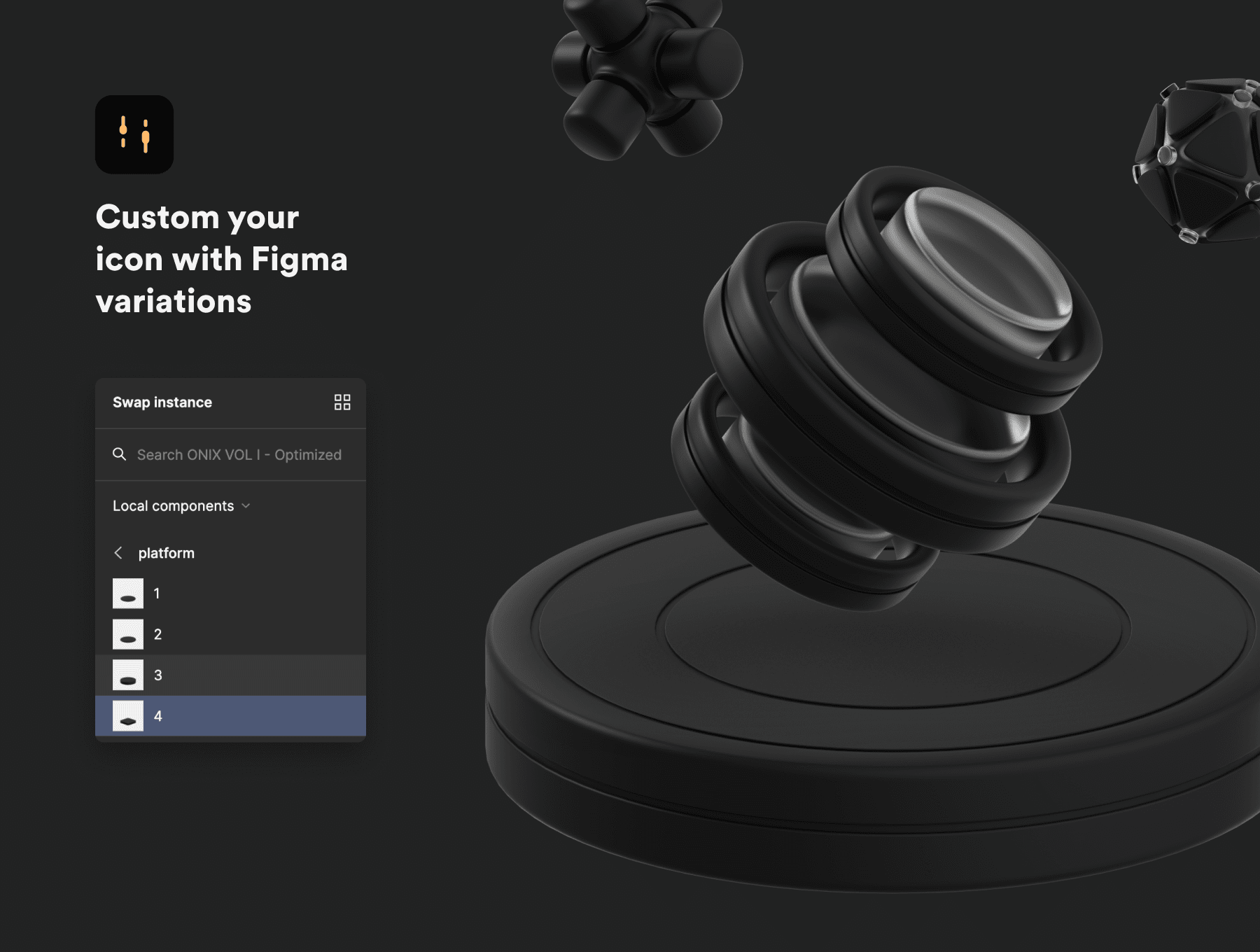
Task: Click the orange sliders app icon
Action: [134, 134]
